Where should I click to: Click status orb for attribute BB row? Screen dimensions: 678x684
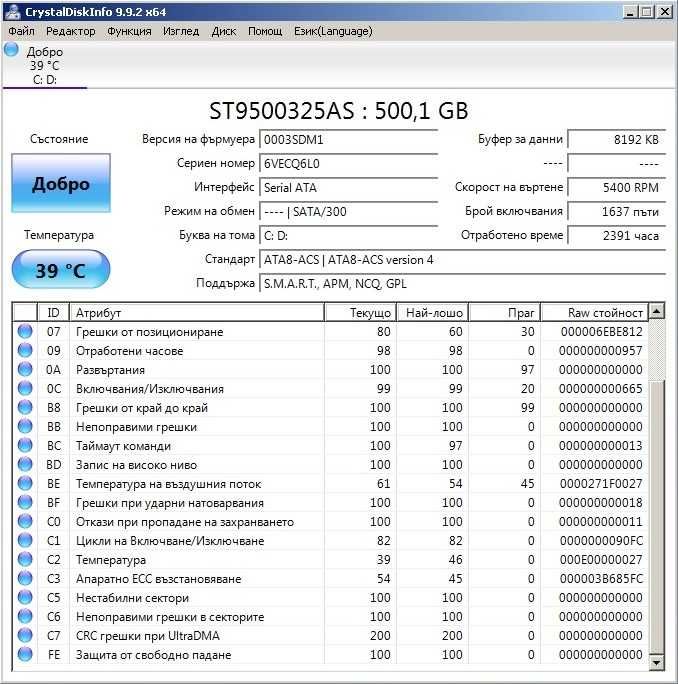(25, 426)
